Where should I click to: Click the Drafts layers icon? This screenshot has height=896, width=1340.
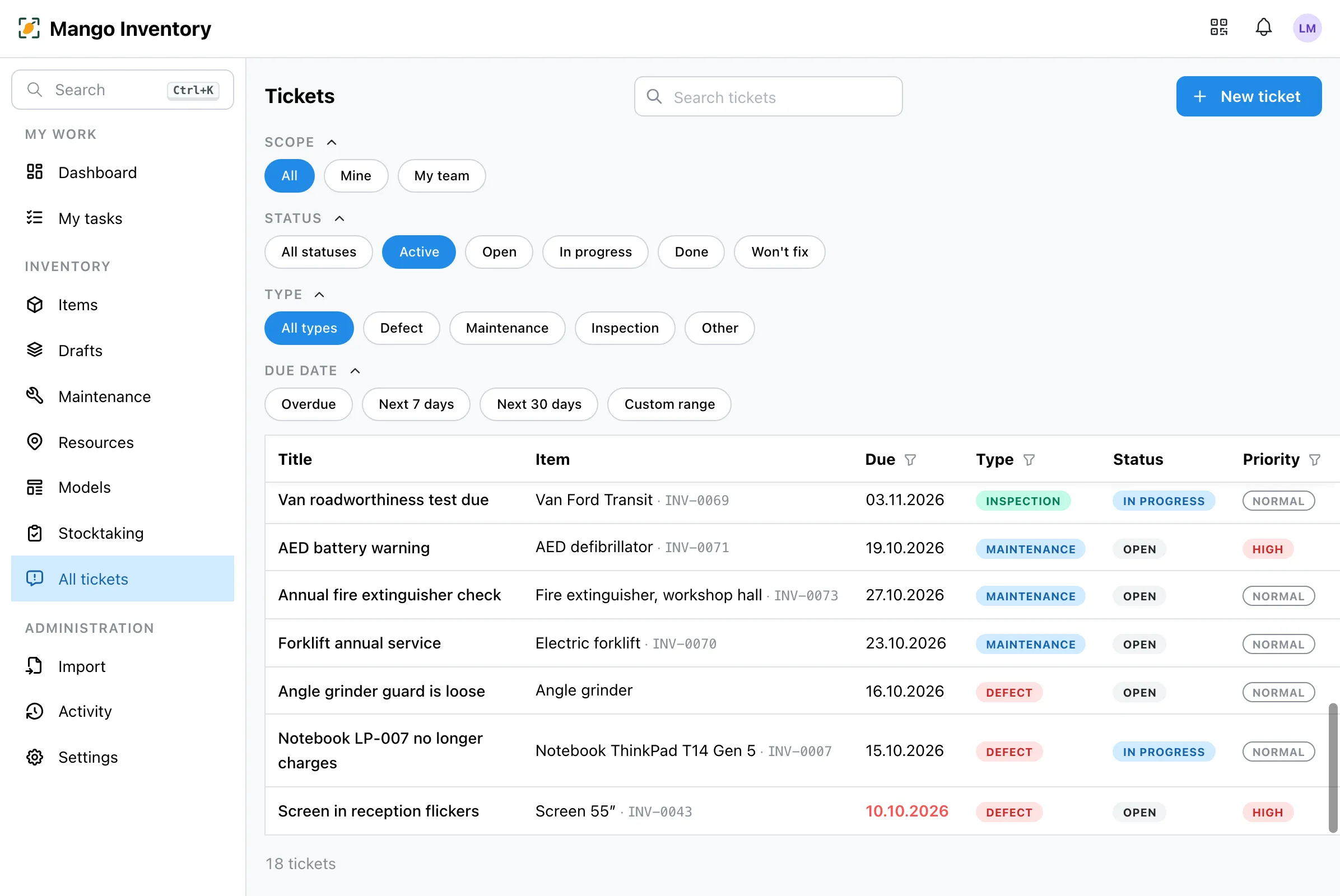tap(35, 349)
